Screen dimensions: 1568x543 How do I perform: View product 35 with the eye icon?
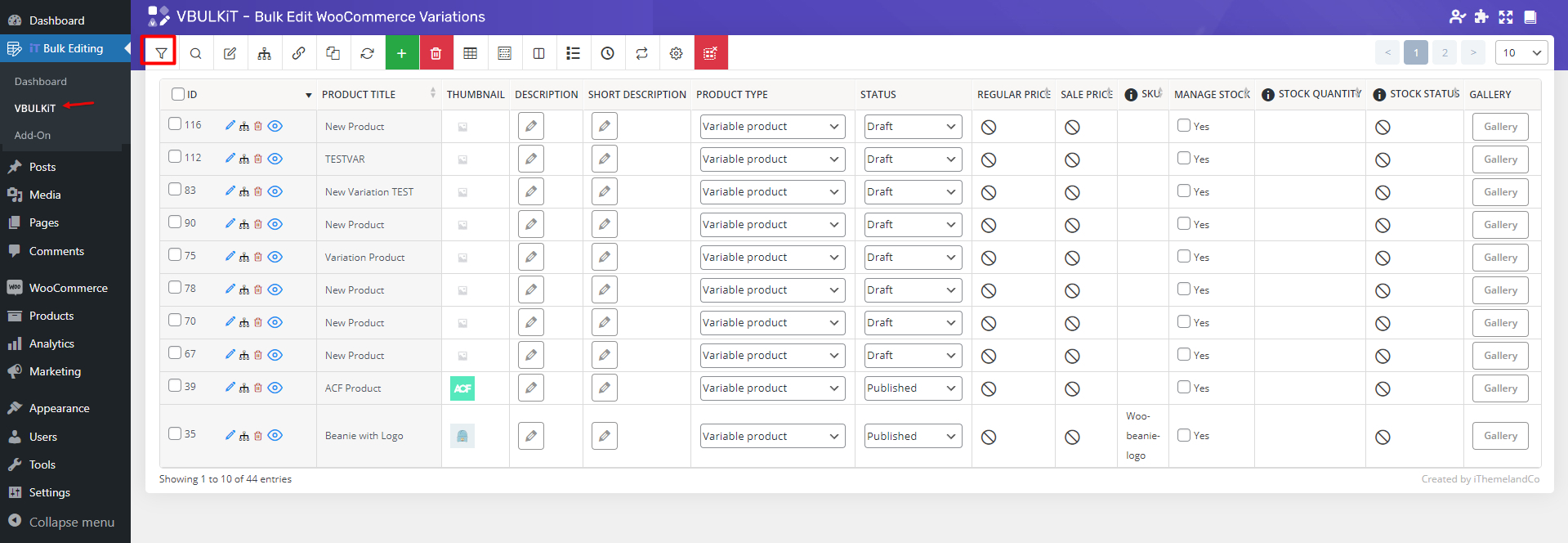click(x=275, y=435)
